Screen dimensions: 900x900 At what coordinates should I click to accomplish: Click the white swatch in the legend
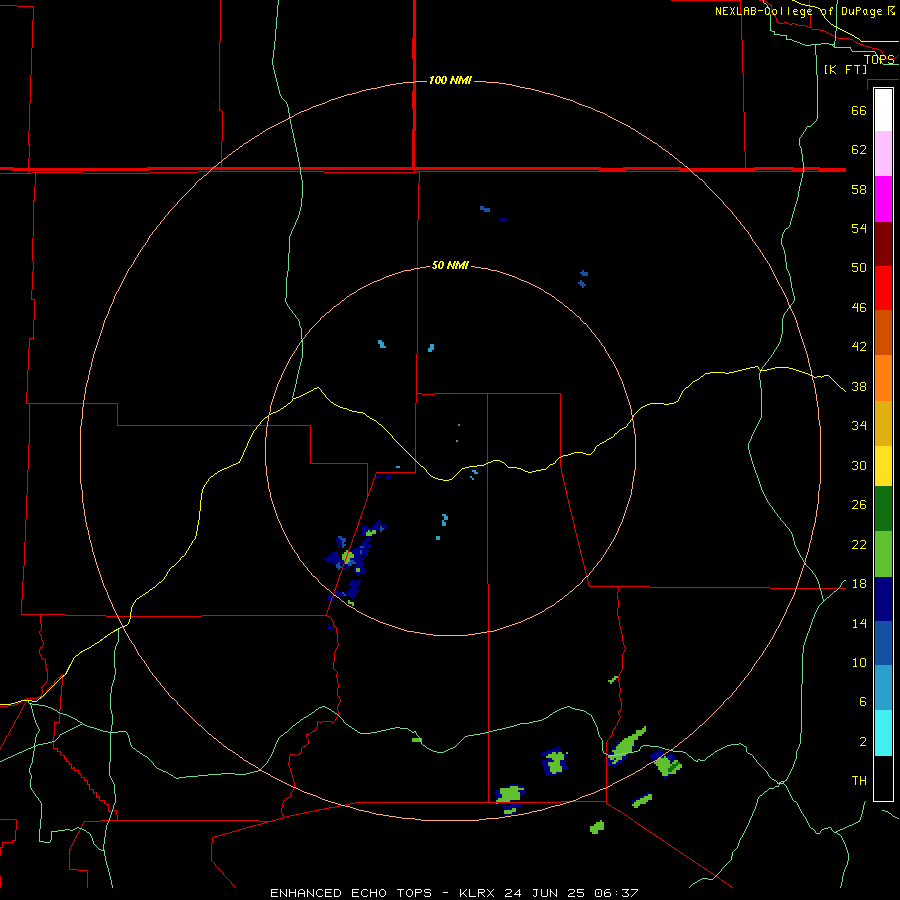(x=883, y=110)
